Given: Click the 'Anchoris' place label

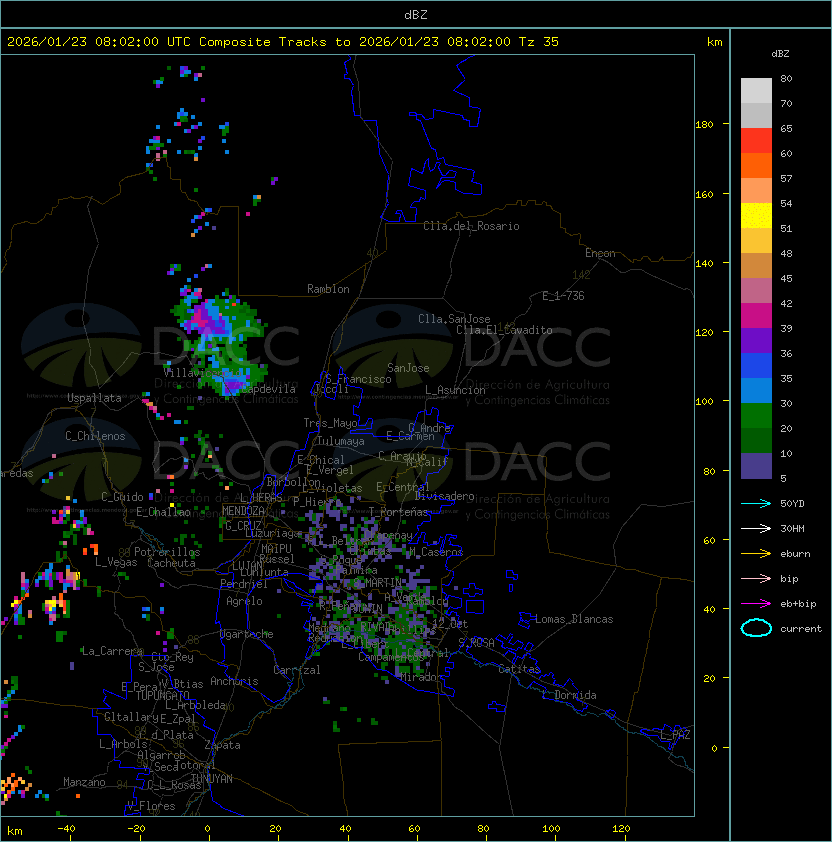Looking at the screenshot, I should (234, 681).
